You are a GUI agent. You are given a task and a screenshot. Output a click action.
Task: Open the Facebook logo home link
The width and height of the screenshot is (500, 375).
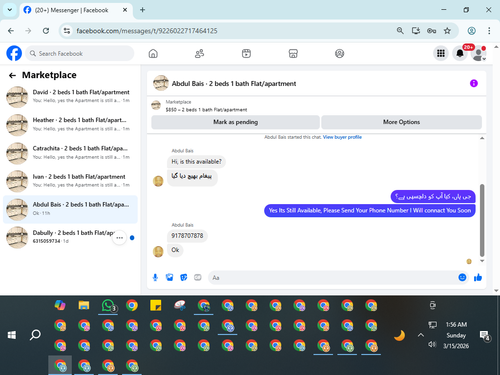coord(14,53)
